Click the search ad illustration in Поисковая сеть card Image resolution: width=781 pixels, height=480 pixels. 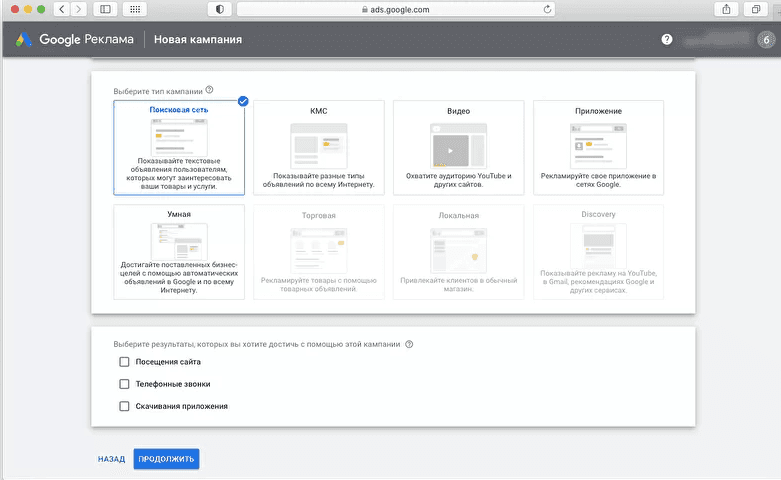coord(179,137)
